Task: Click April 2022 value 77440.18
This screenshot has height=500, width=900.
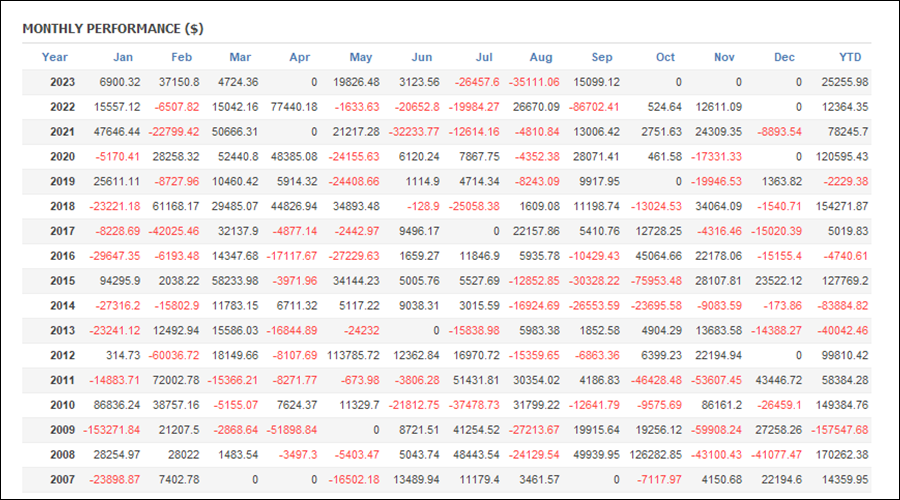Action: [x=294, y=107]
